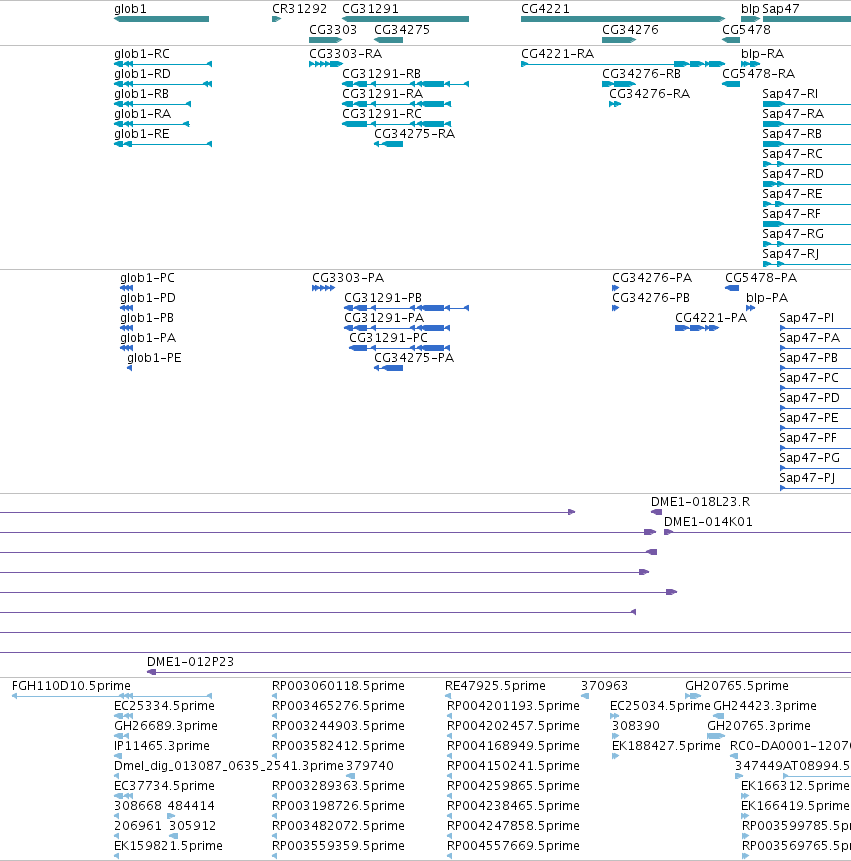Select the blp gene label
This screenshot has height=861, width=851.
click(750, 9)
